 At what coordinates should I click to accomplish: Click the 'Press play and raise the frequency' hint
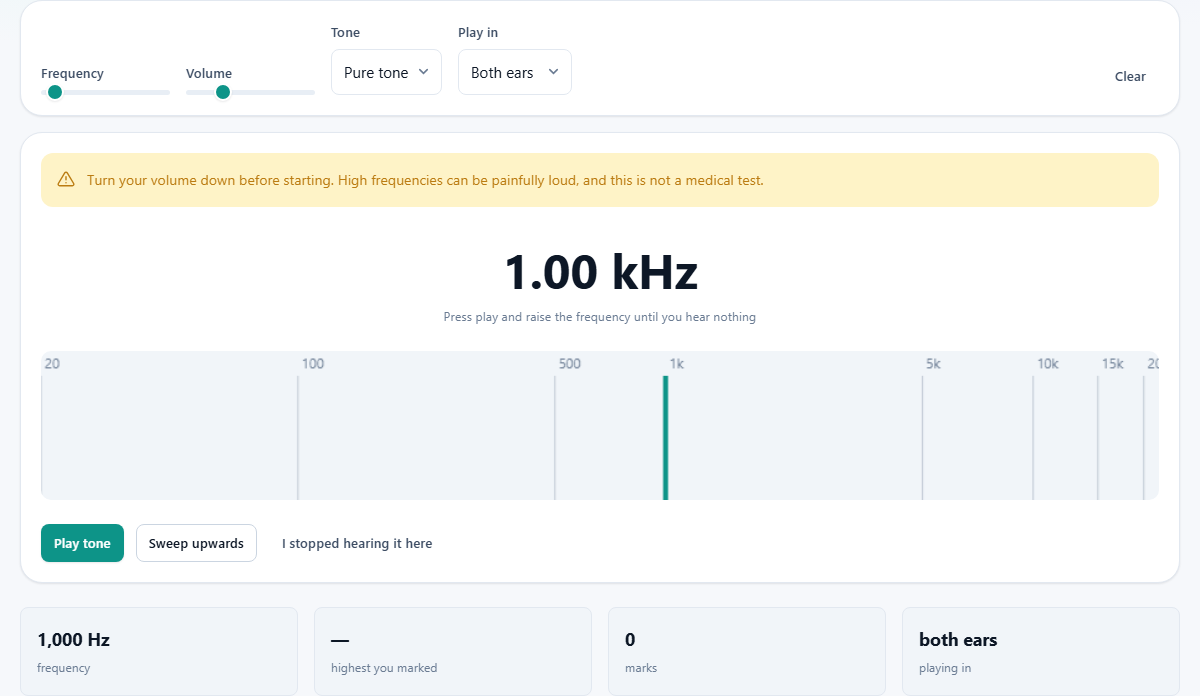(600, 317)
